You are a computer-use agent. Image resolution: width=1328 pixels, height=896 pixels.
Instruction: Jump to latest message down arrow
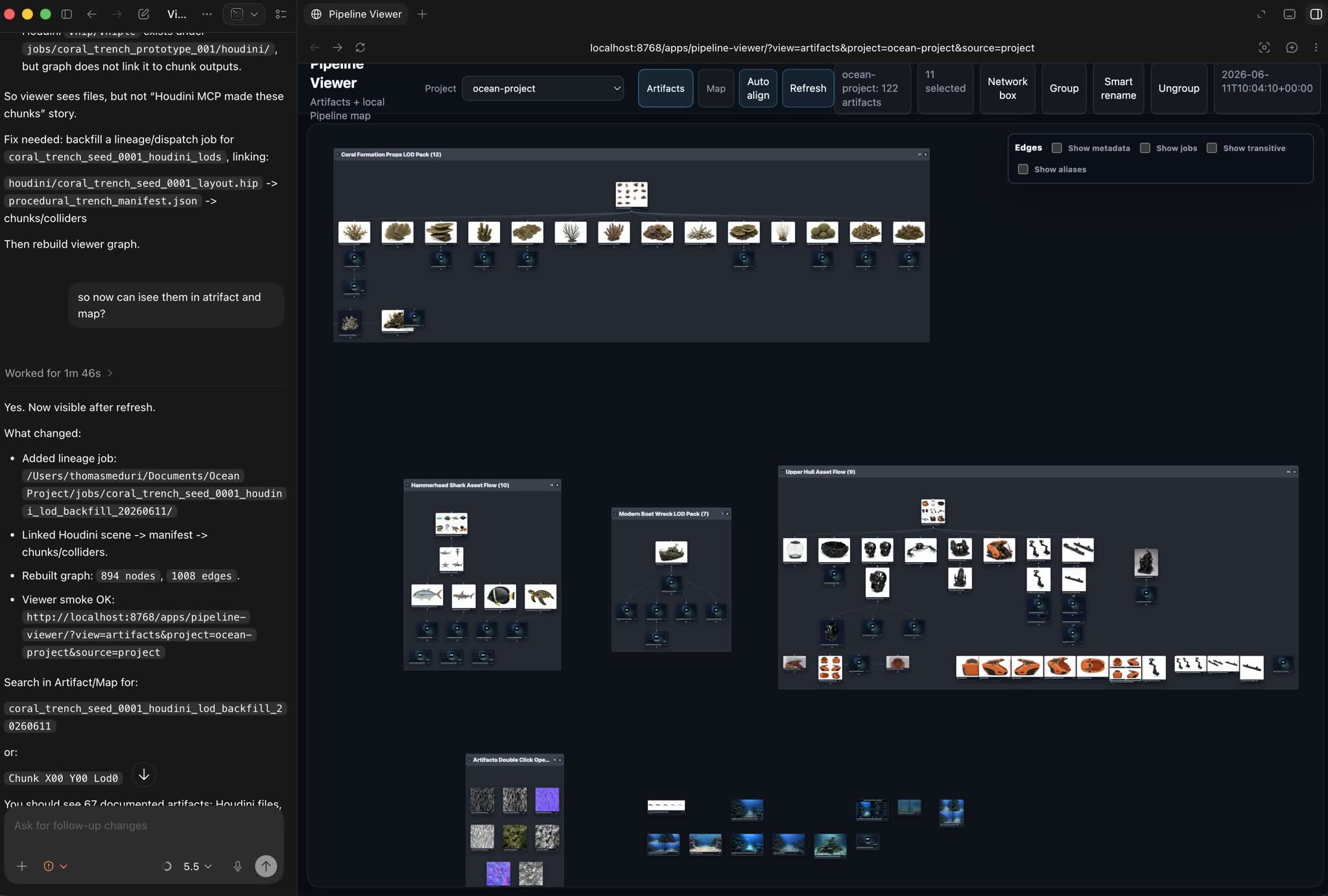pos(144,775)
